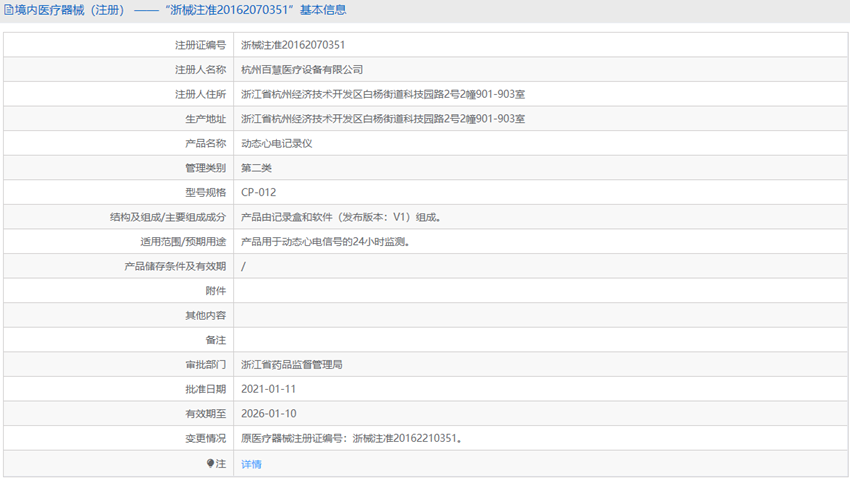This screenshot has height=480, width=850.
Task: Click the slash value in storage conditions row
Action: pyautogui.click(x=243, y=266)
